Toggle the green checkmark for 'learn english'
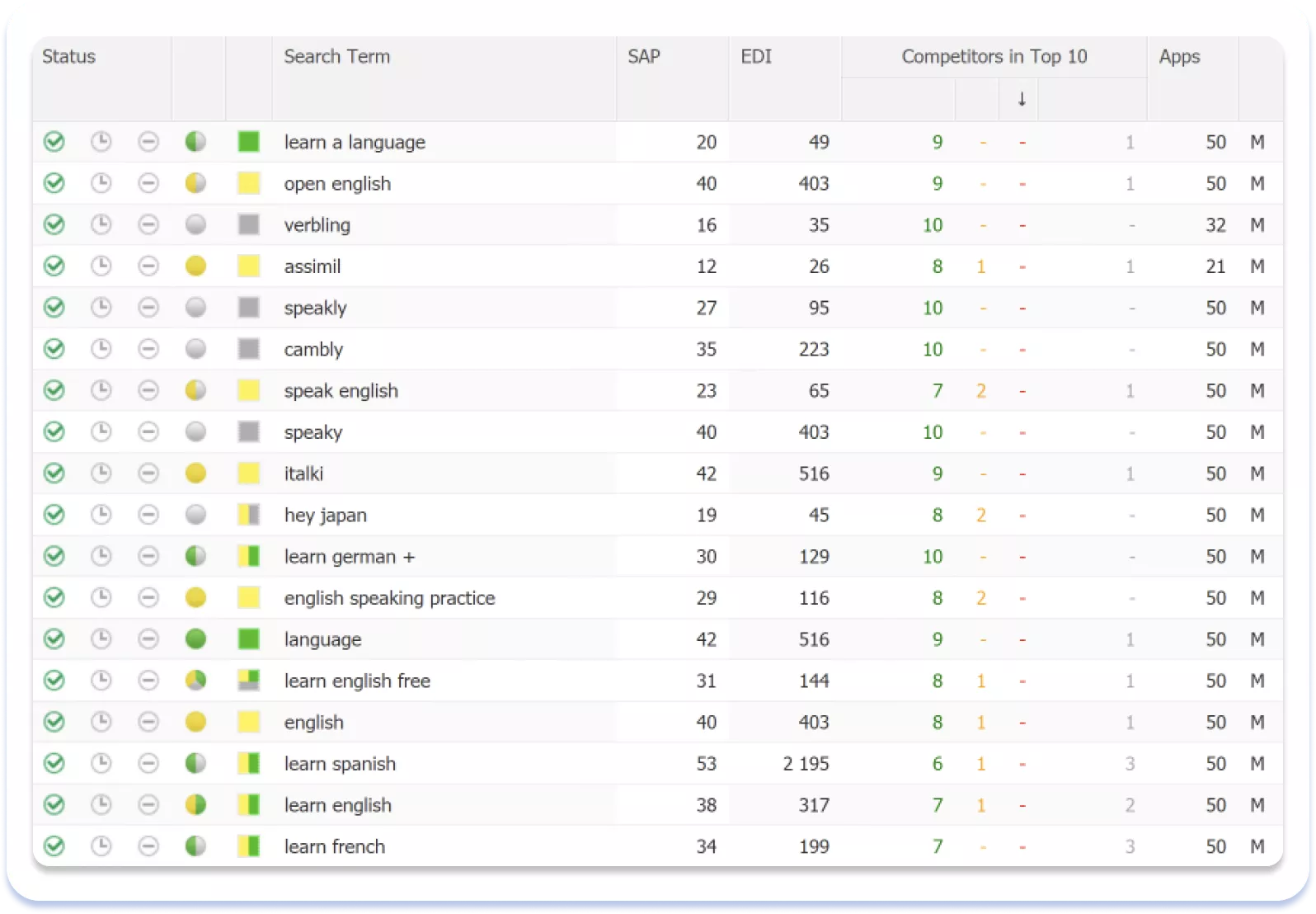Viewport: 1316px width, 914px height. [54, 805]
